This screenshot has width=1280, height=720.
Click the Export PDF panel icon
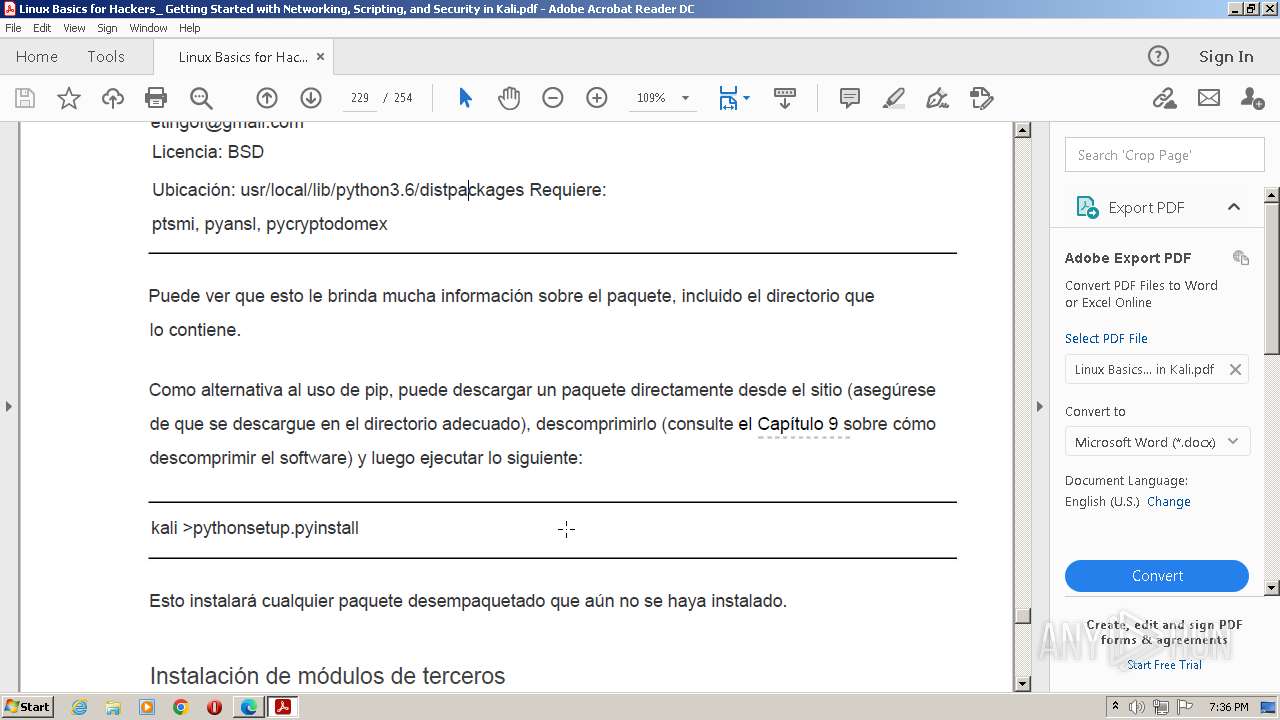coord(1087,207)
